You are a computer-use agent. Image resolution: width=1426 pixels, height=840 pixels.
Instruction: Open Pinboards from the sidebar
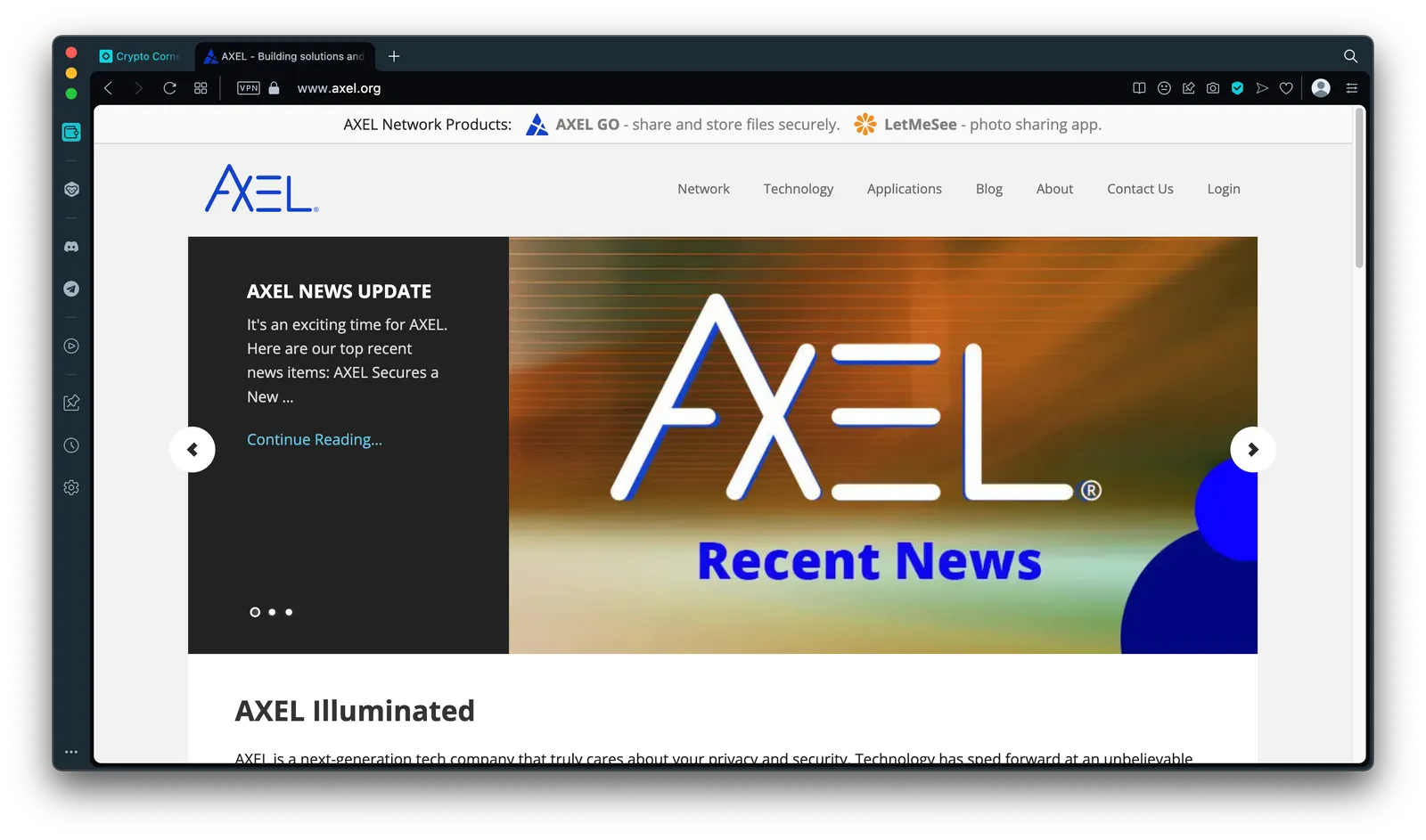71,403
